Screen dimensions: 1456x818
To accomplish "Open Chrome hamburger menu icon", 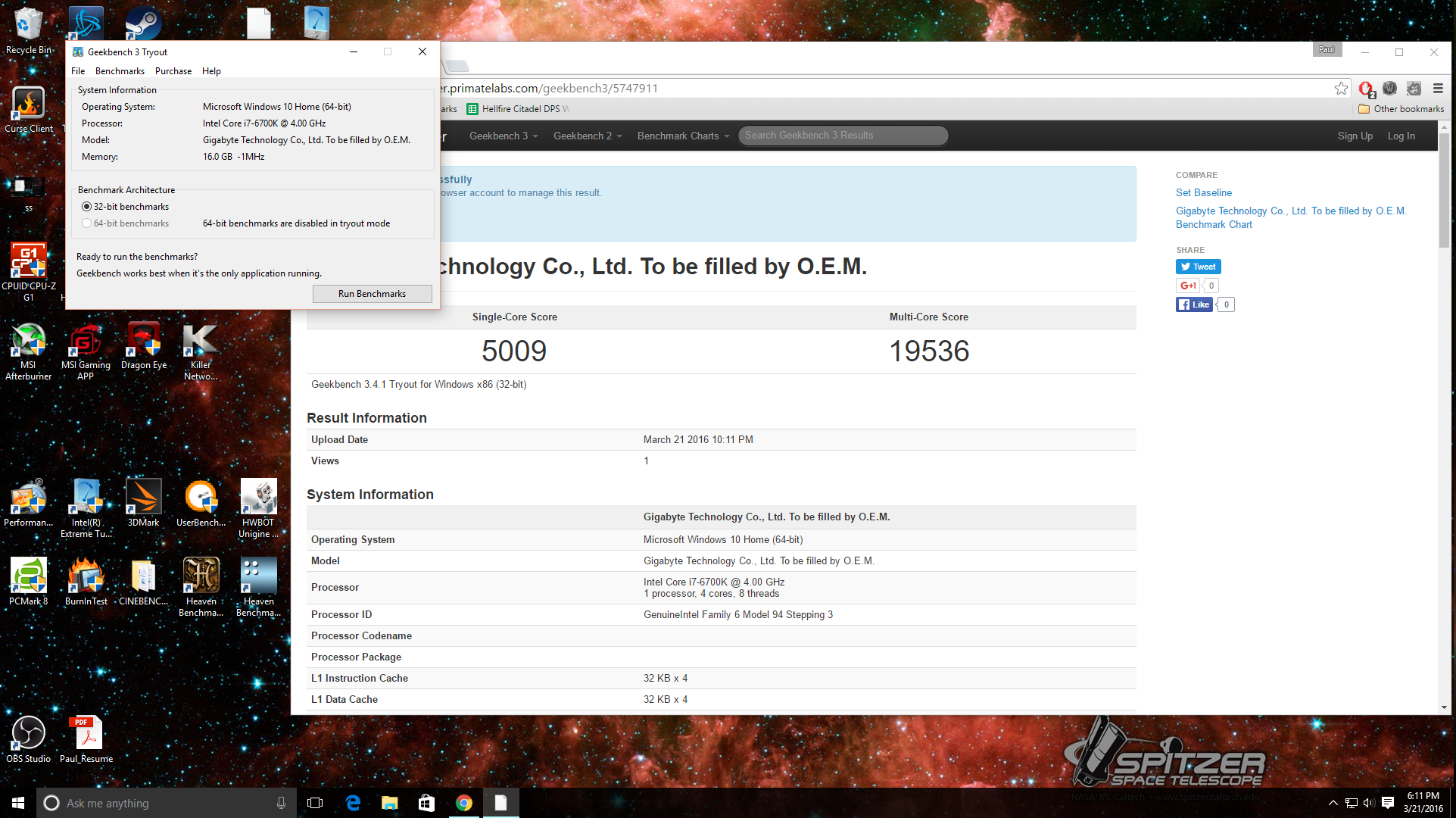I will 1438,89.
